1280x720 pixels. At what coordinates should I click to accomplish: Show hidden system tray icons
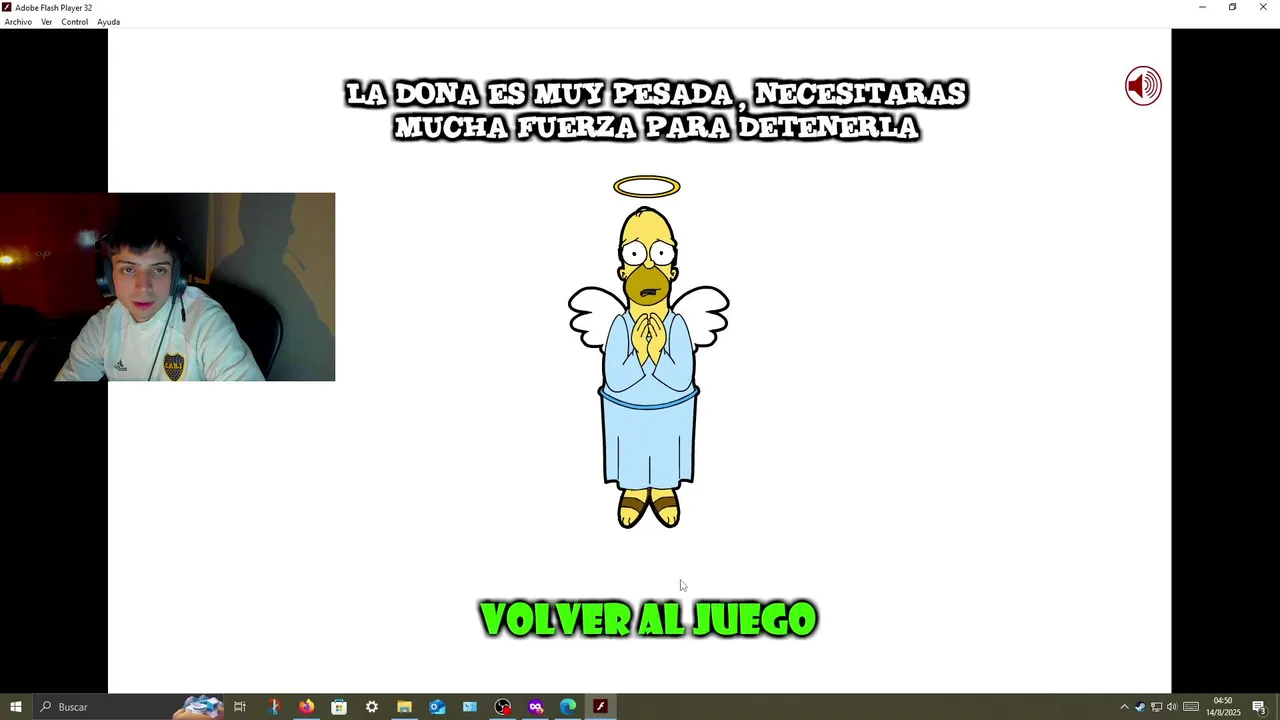pyautogui.click(x=1124, y=707)
